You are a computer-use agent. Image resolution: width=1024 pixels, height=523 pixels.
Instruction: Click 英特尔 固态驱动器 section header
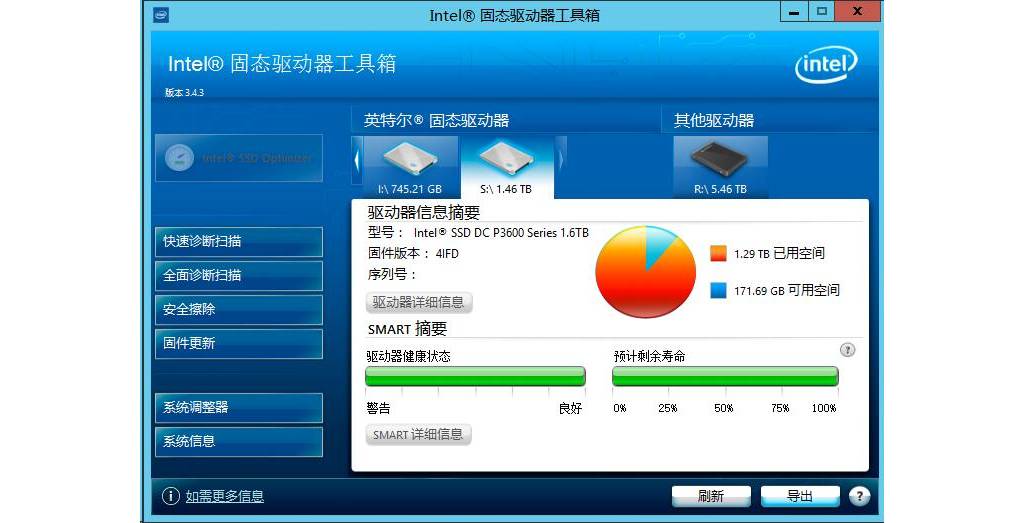[436, 121]
